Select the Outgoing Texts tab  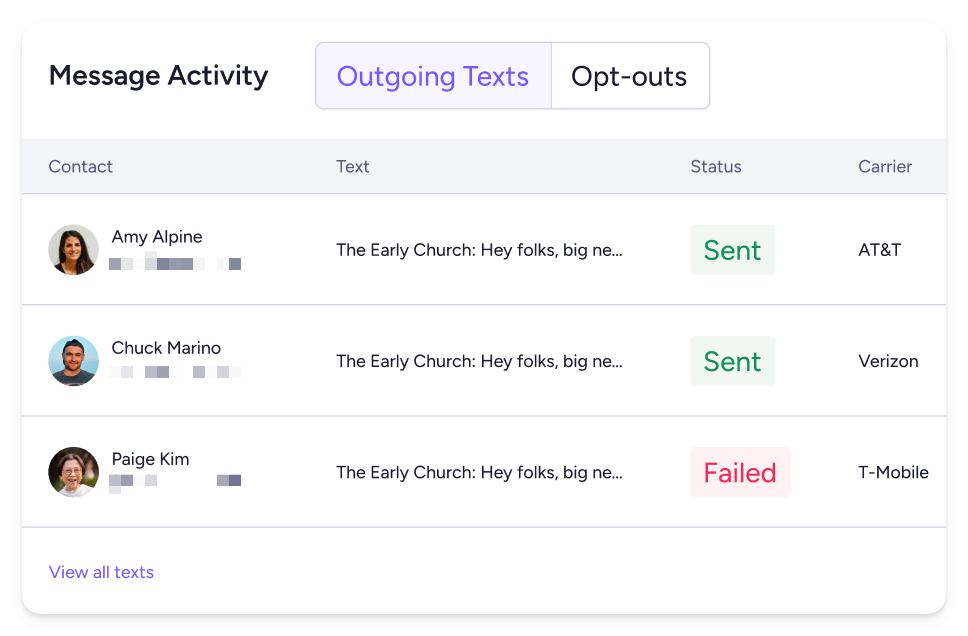click(433, 75)
